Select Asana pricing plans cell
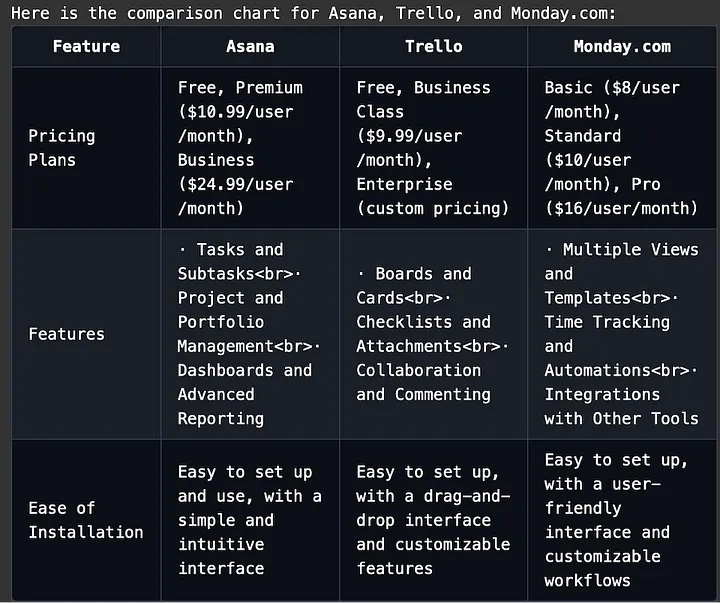This screenshot has width=720, height=603. pos(250,148)
